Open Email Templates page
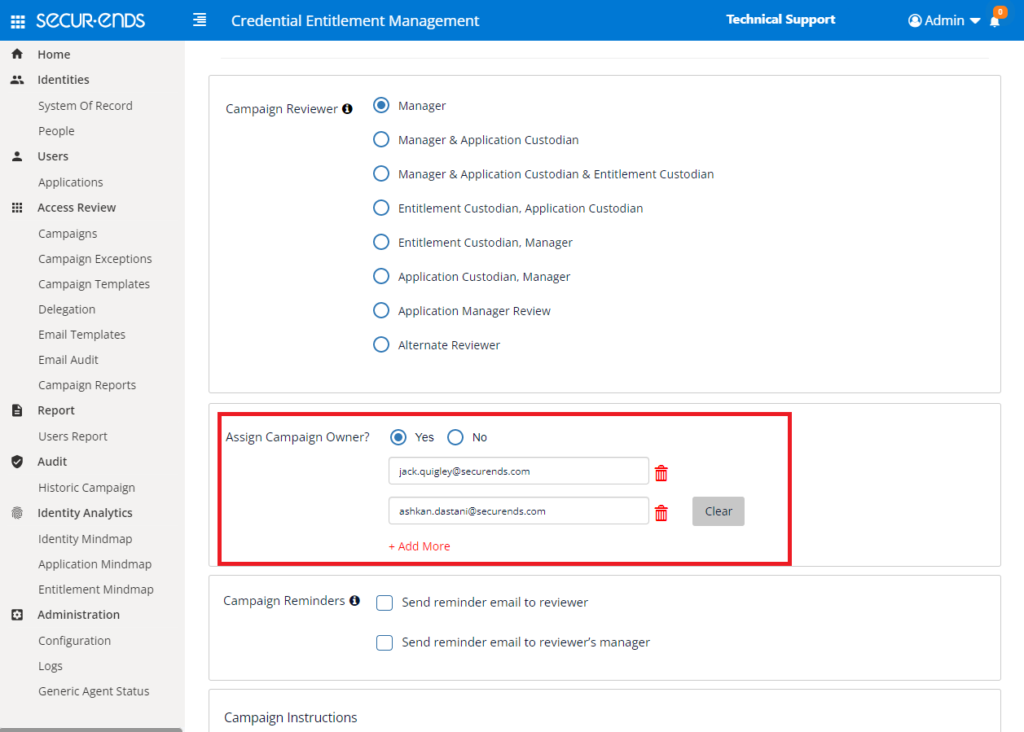1024x732 pixels. [x=82, y=334]
